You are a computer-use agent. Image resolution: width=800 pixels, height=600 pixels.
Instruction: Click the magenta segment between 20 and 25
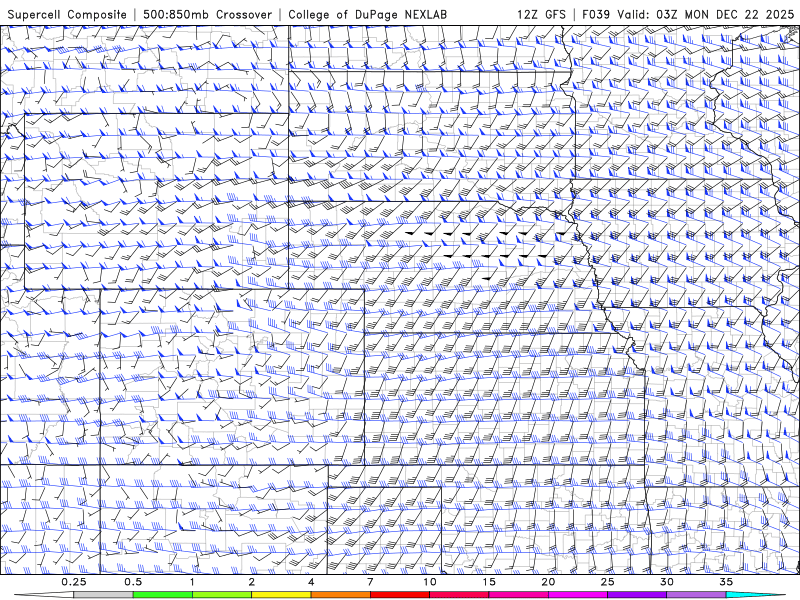(578, 595)
